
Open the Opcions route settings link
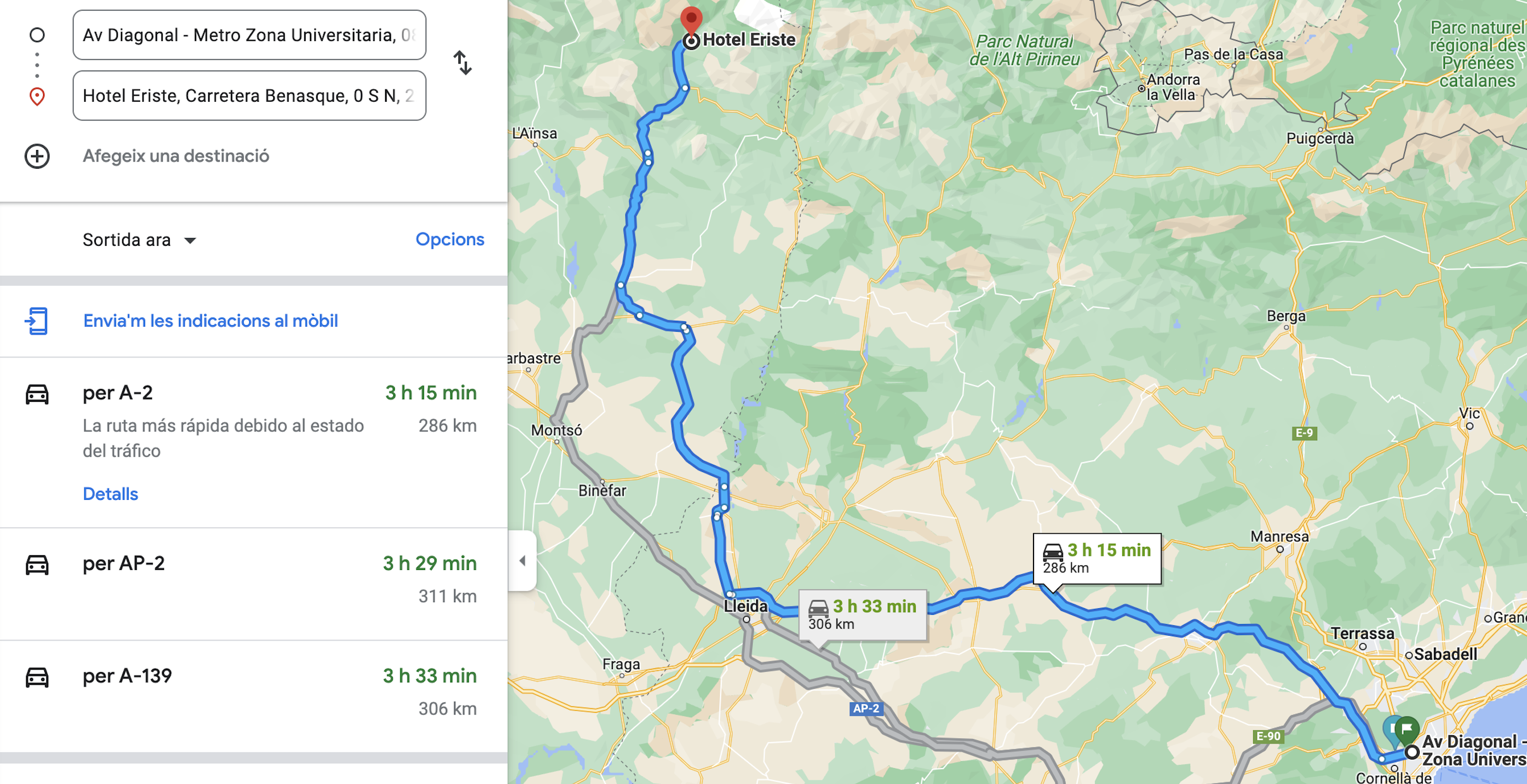(450, 239)
